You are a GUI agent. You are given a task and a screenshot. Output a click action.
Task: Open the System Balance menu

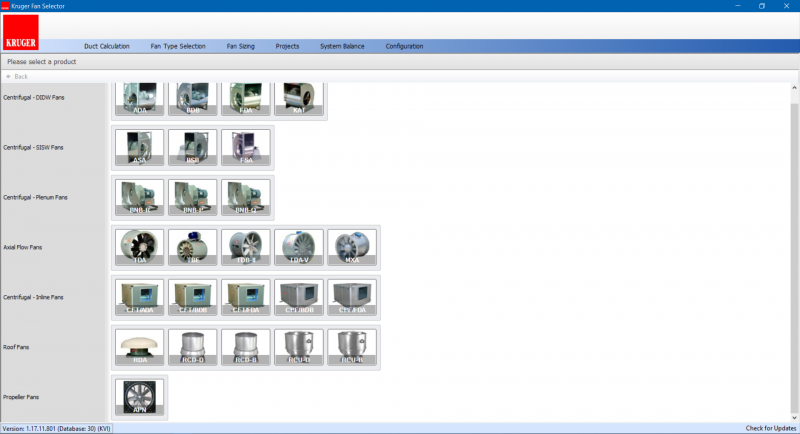pos(342,46)
